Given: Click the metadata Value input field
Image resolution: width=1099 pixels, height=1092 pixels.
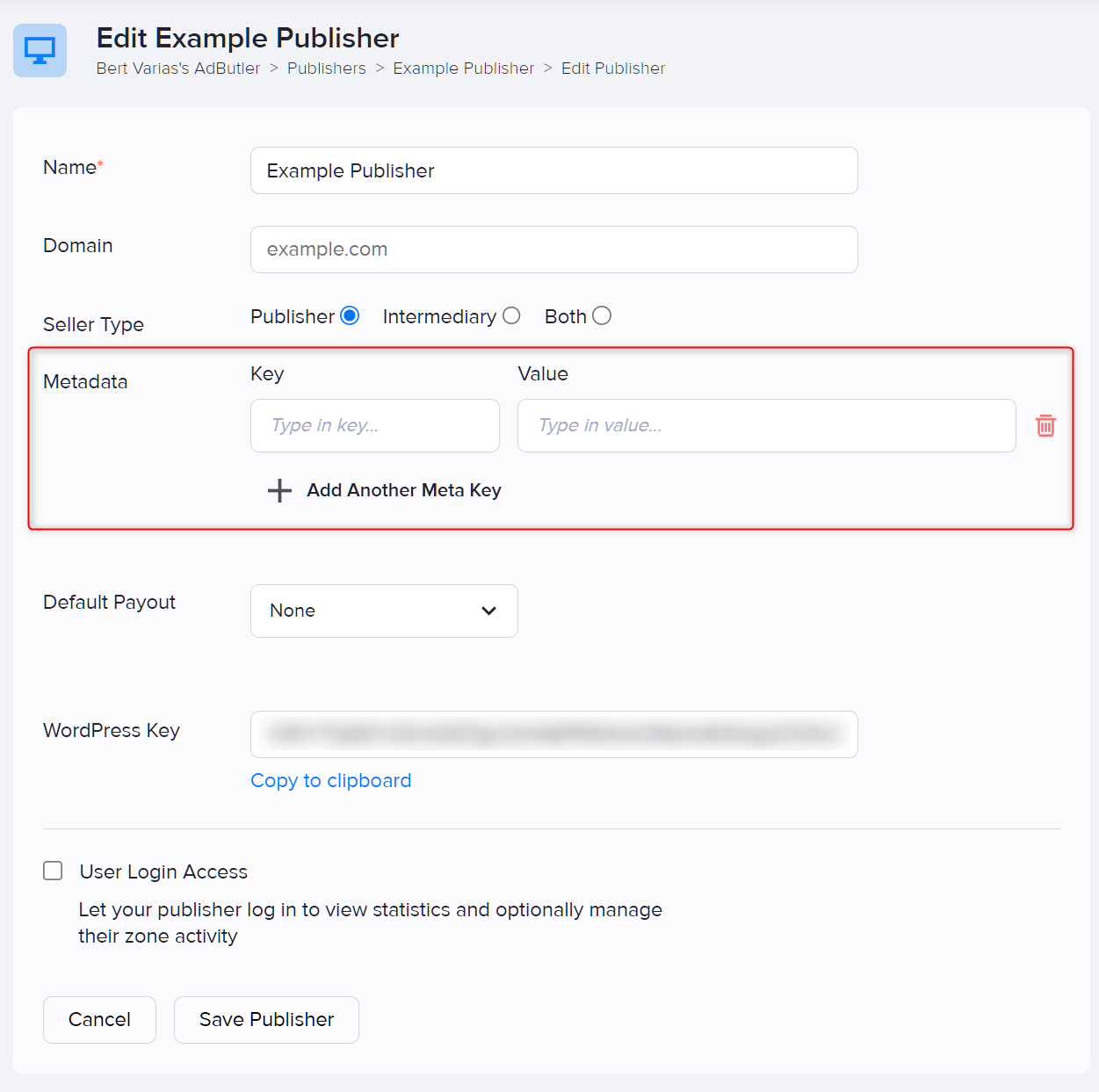Looking at the screenshot, I should tap(766, 425).
